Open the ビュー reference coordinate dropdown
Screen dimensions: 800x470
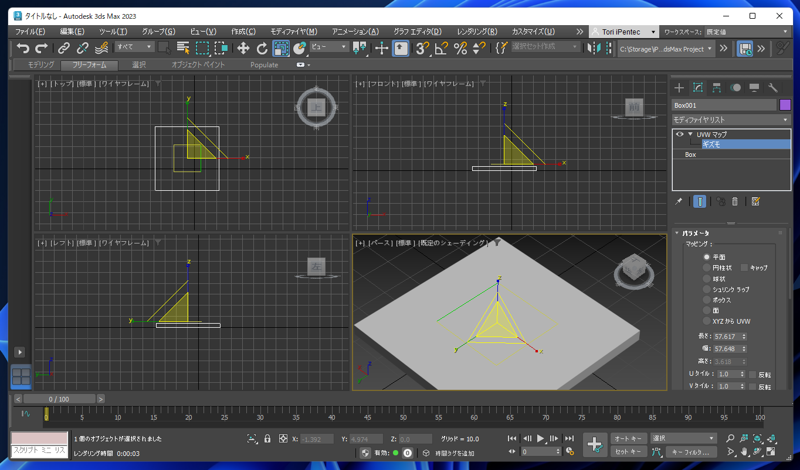click(329, 47)
